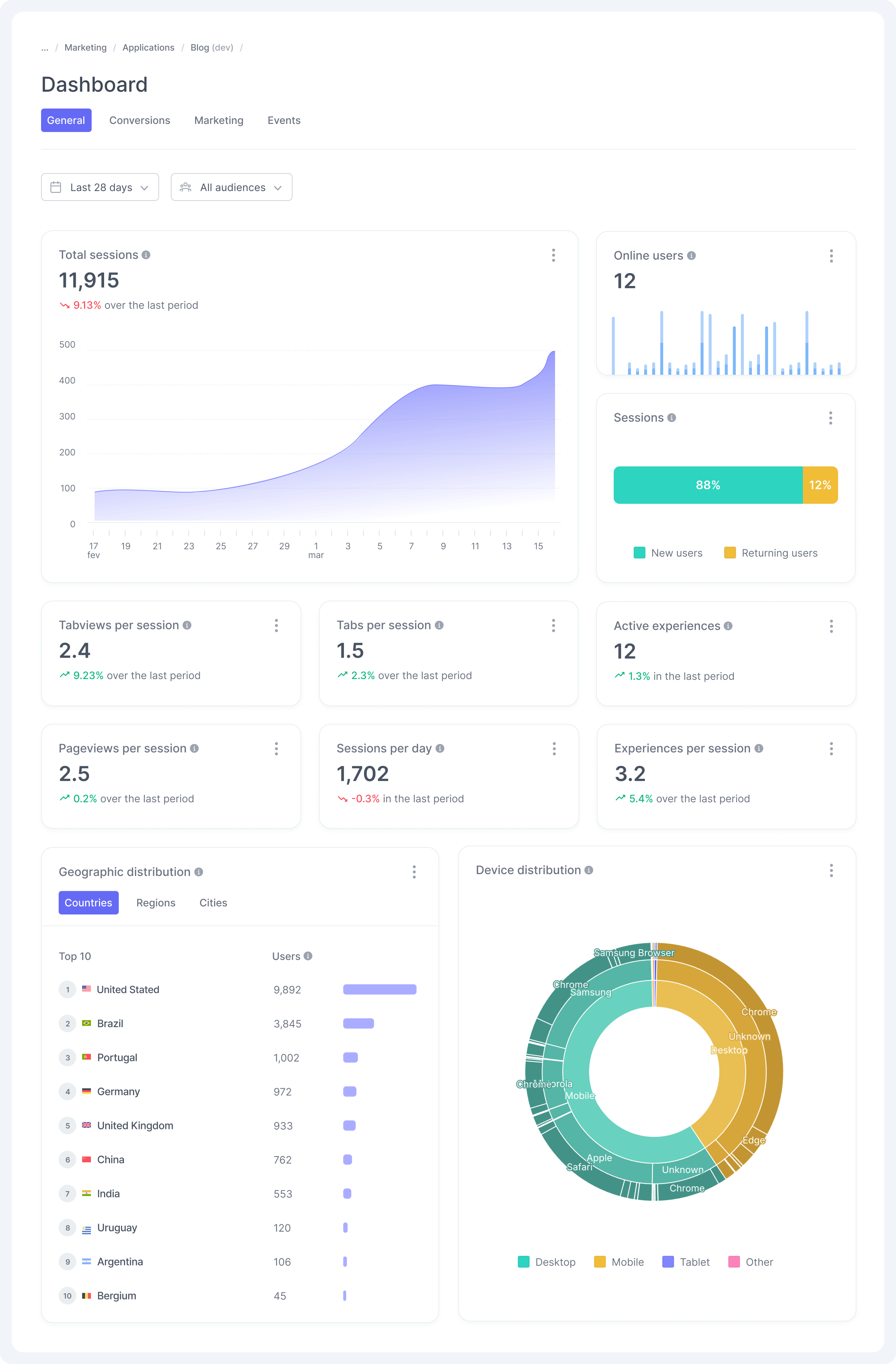Screen dimensions: 896x1364
Task: Click the info icon next to Geographic distribution
Action: 199,872
